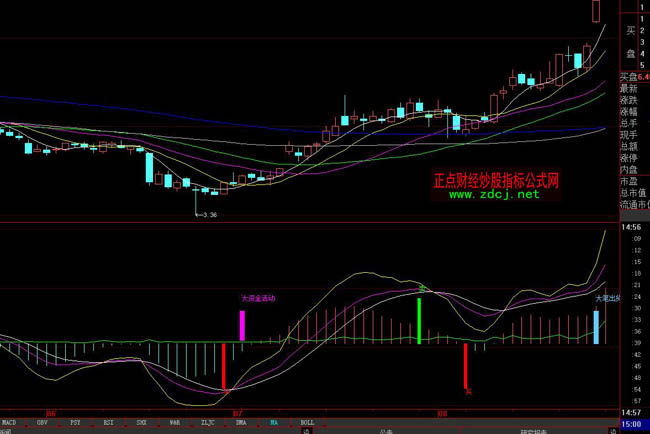
Task: Select the highlighted MA indicator tab
Action: tap(273, 423)
